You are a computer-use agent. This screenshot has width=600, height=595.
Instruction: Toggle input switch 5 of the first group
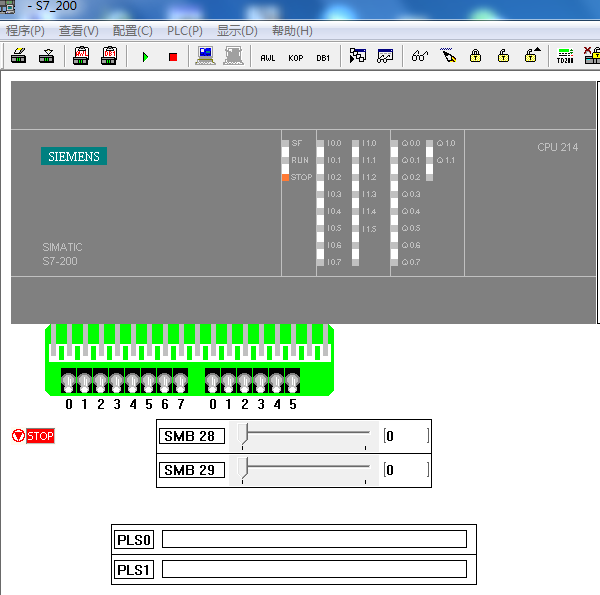pos(148,381)
